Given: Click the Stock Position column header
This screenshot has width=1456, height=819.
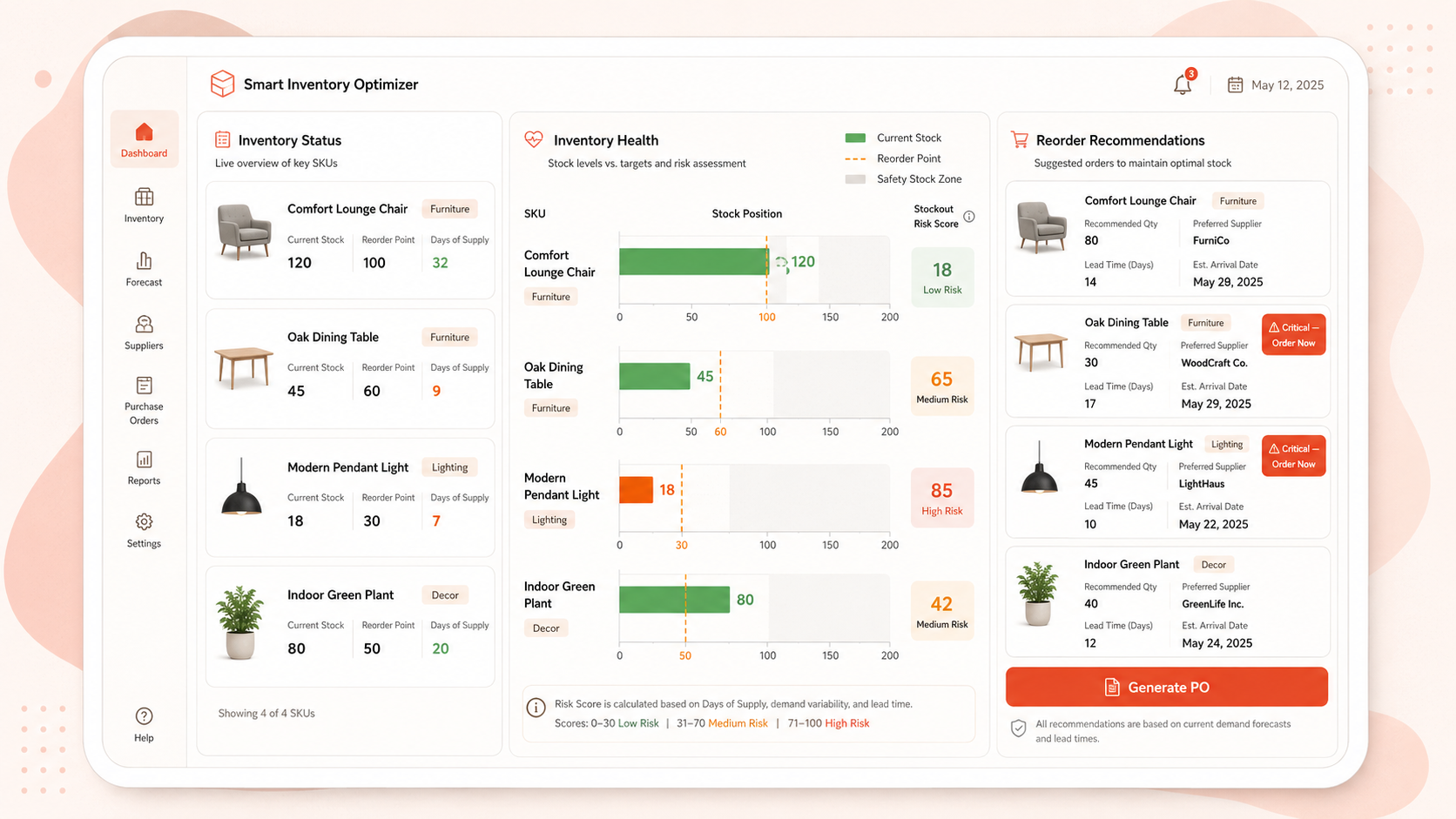Looking at the screenshot, I should pyautogui.click(x=747, y=214).
